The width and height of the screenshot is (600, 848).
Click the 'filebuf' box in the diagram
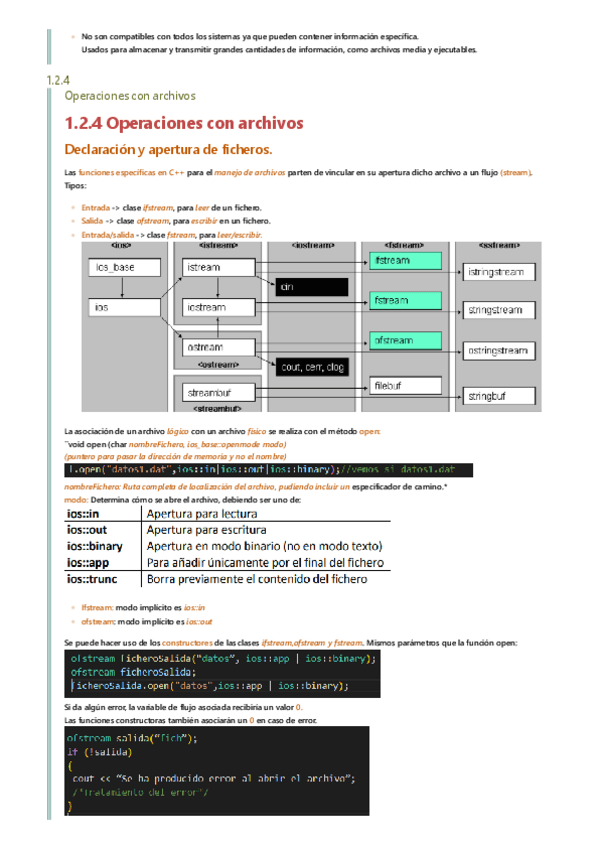coord(405,386)
